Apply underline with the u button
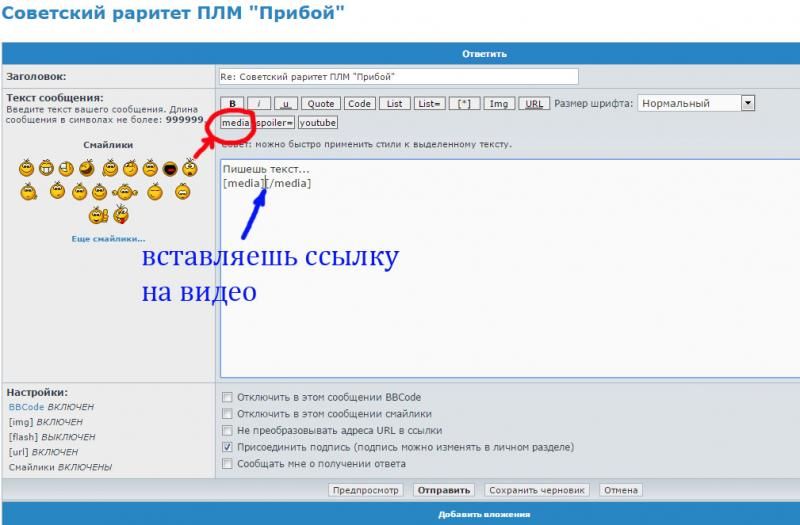Screen dimensions: 800x525 click(x=286, y=104)
